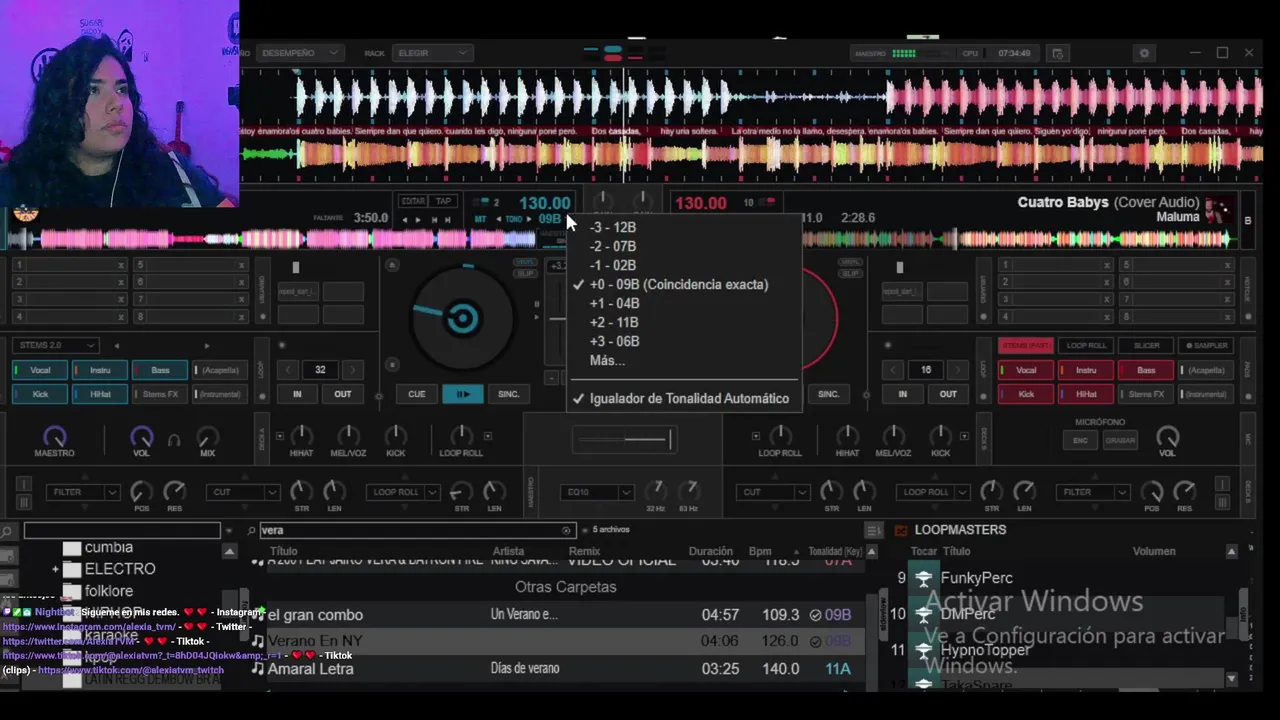The width and height of the screenshot is (1280, 720).
Task: Click the left deck EDITAR button
Action: pyautogui.click(x=412, y=201)
